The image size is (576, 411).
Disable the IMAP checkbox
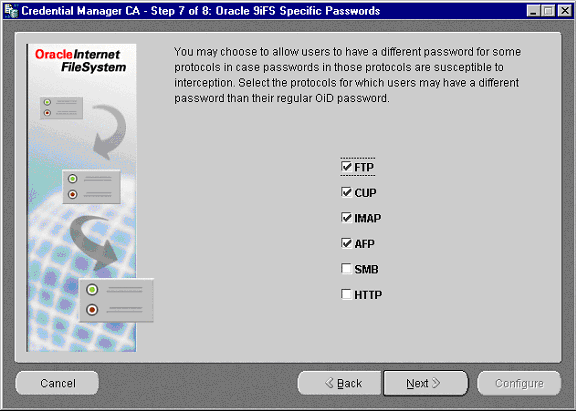(346, 218)
